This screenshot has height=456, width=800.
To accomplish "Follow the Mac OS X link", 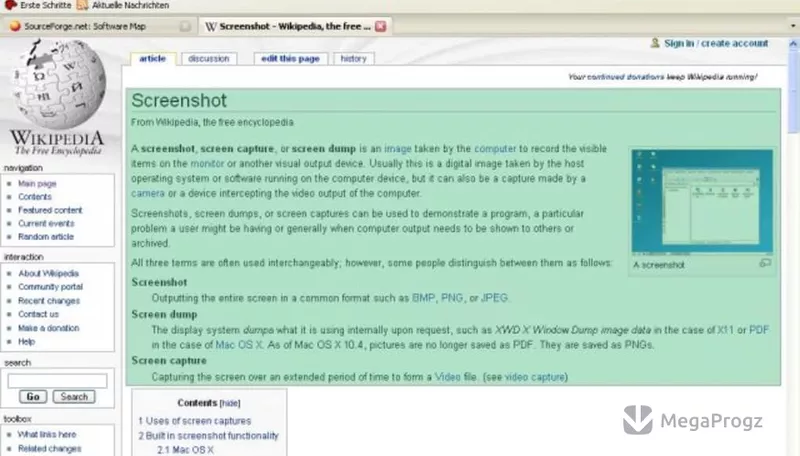I will pos(239,345).
